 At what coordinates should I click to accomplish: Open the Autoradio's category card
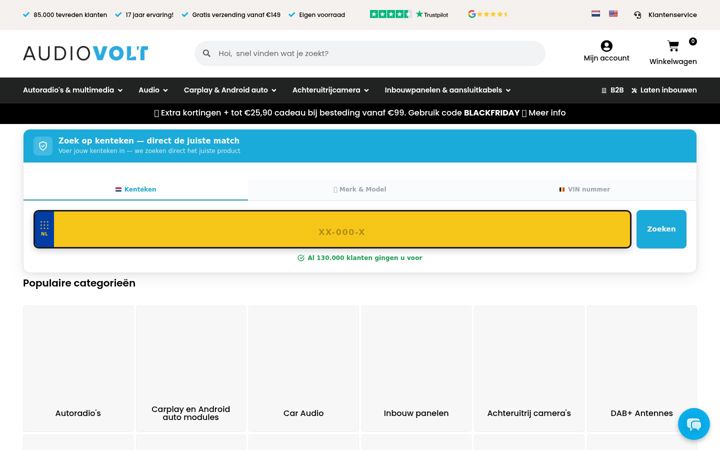pos(78,368)
